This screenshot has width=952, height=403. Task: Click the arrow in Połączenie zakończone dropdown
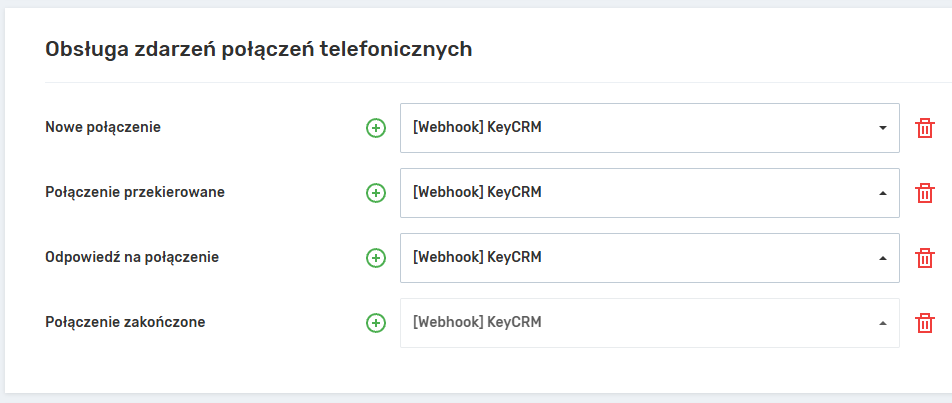click(x=882, y=323)
